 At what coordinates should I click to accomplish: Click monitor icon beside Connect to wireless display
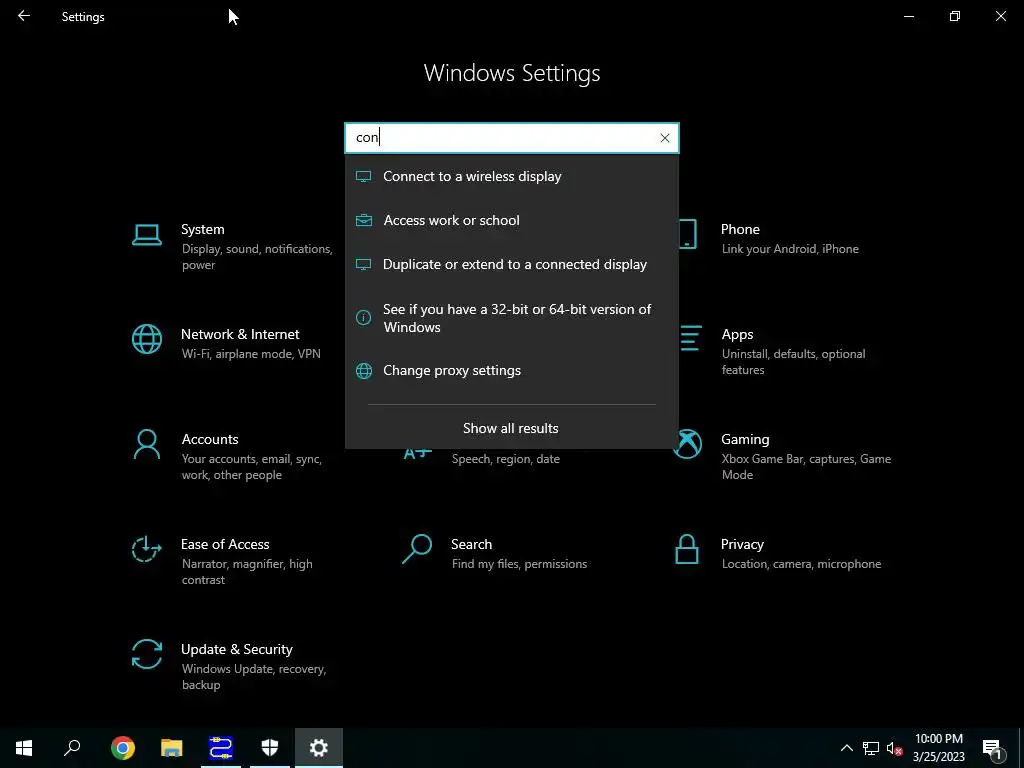(364, 176)
